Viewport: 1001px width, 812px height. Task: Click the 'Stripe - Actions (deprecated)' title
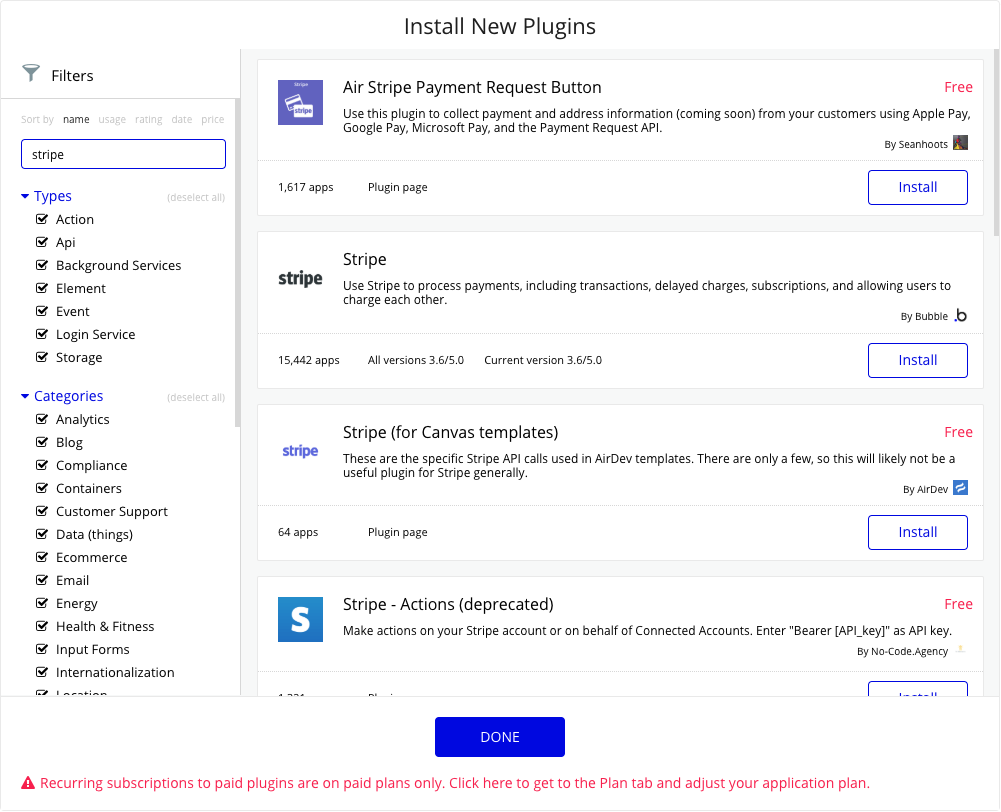(448, 604)
